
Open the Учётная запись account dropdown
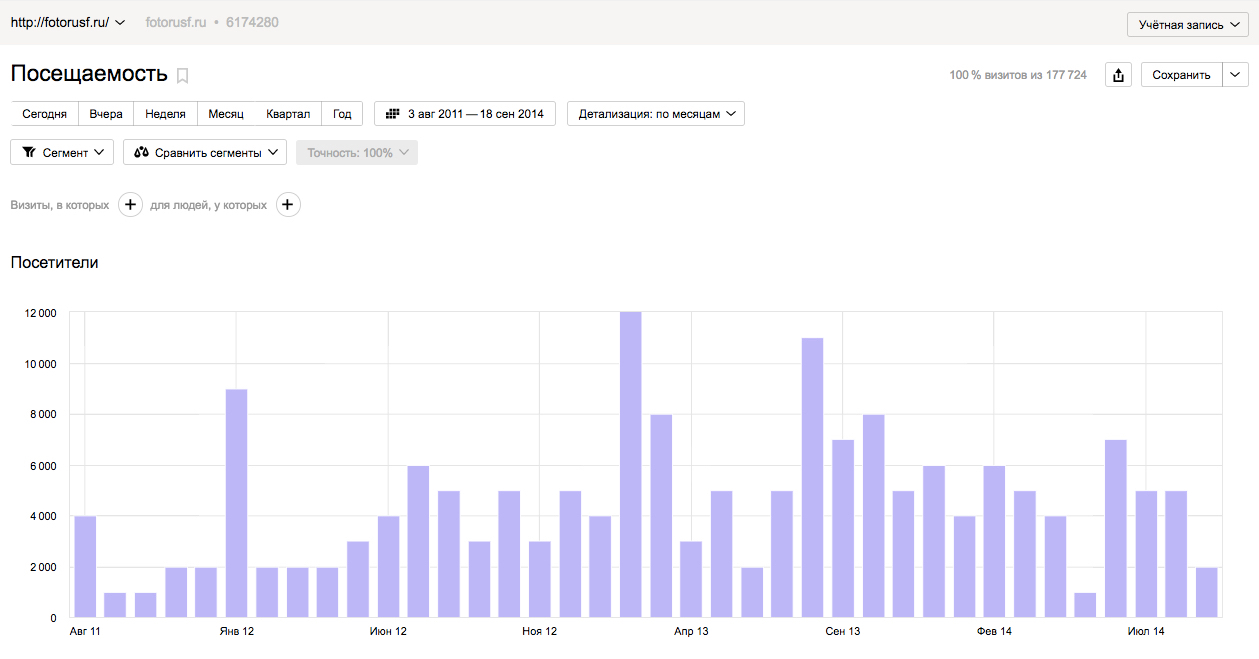coord(1187,25)
